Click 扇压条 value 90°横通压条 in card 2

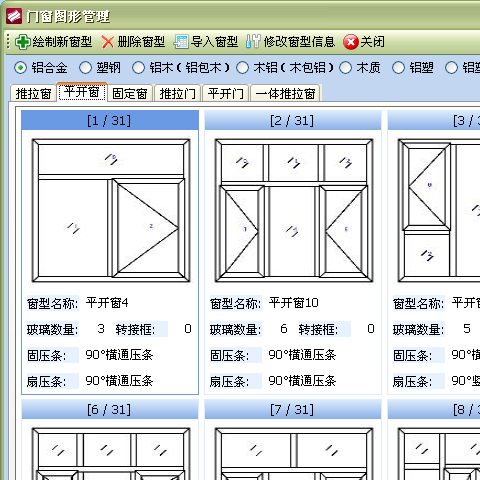tap(302, 381)
